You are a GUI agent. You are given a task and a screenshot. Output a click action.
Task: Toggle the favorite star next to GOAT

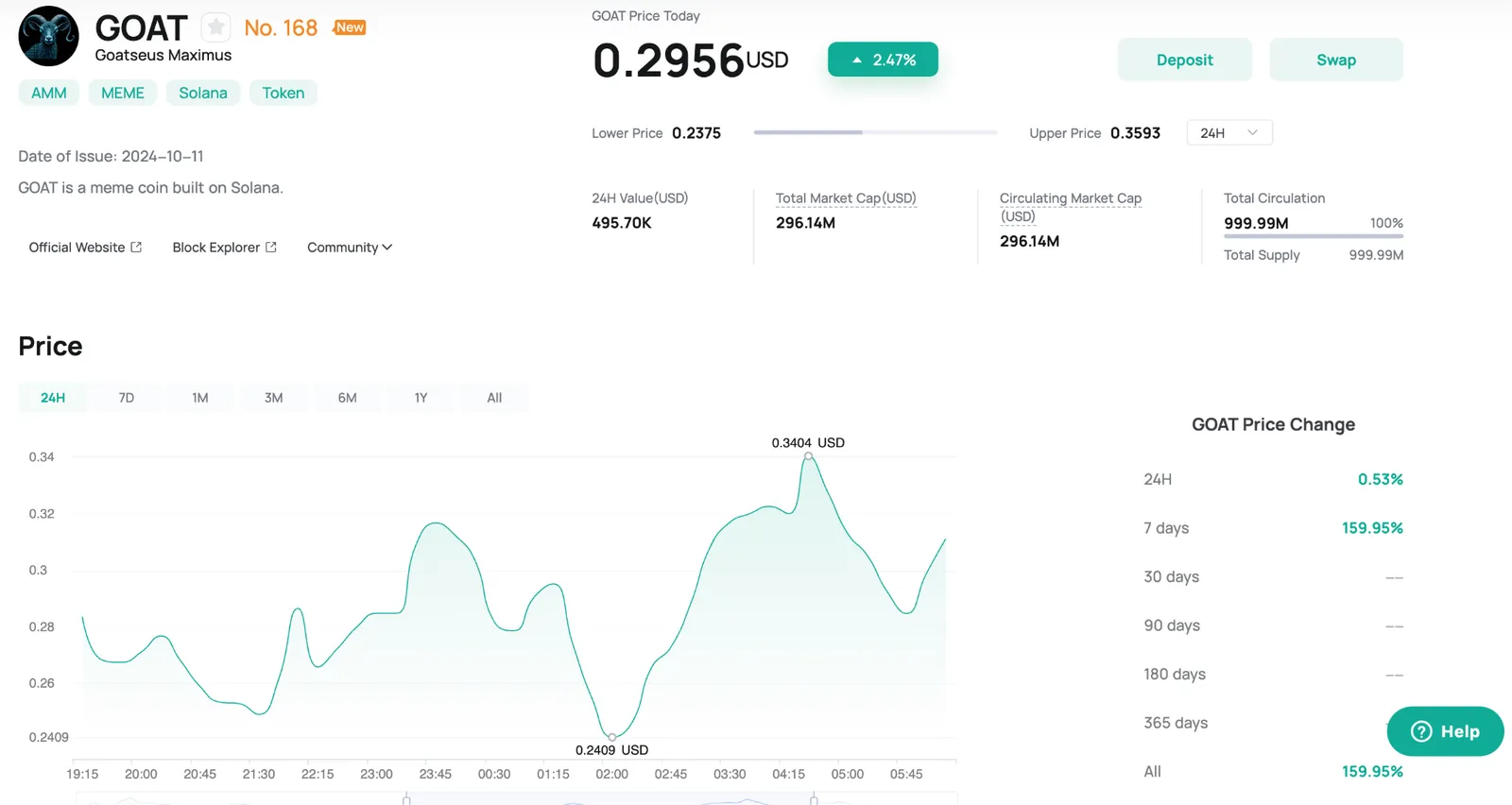point(216,27)
